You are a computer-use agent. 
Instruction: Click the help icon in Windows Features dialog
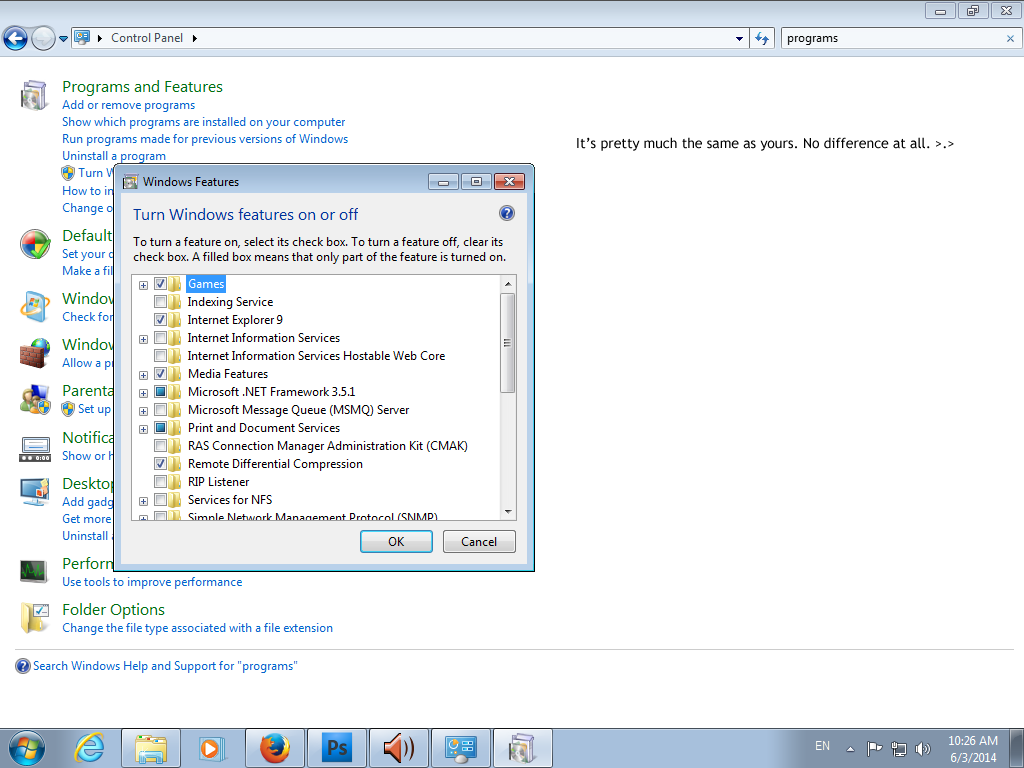[x=506, y=214]
